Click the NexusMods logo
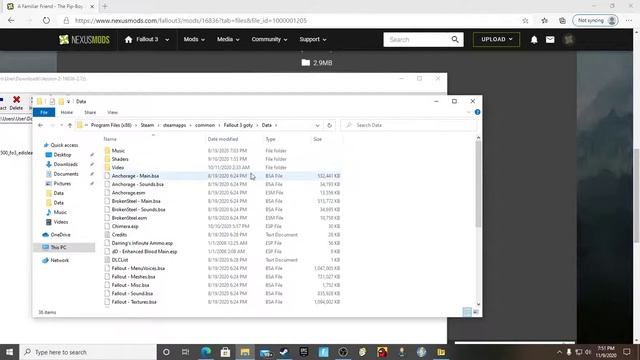 tap(84, 40)
